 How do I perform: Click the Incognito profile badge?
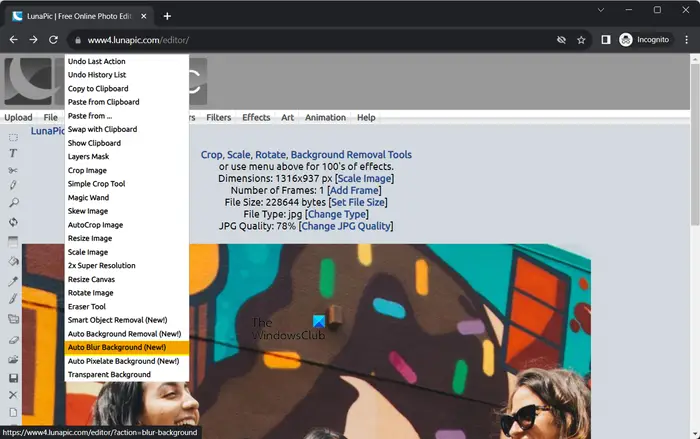tap(644, 40)
